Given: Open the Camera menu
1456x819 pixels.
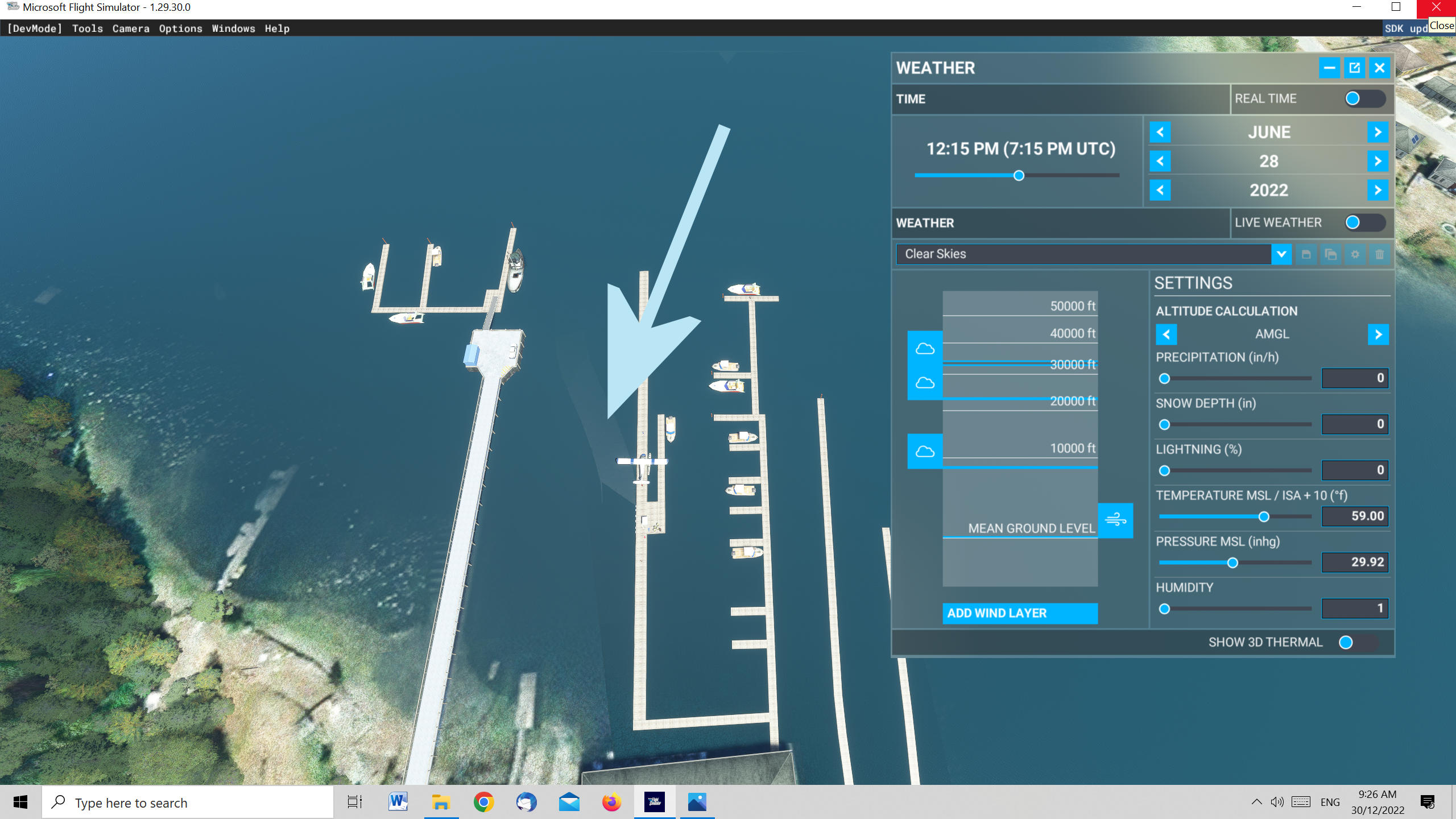Looking at the screenshot, I should click(131, 28).
